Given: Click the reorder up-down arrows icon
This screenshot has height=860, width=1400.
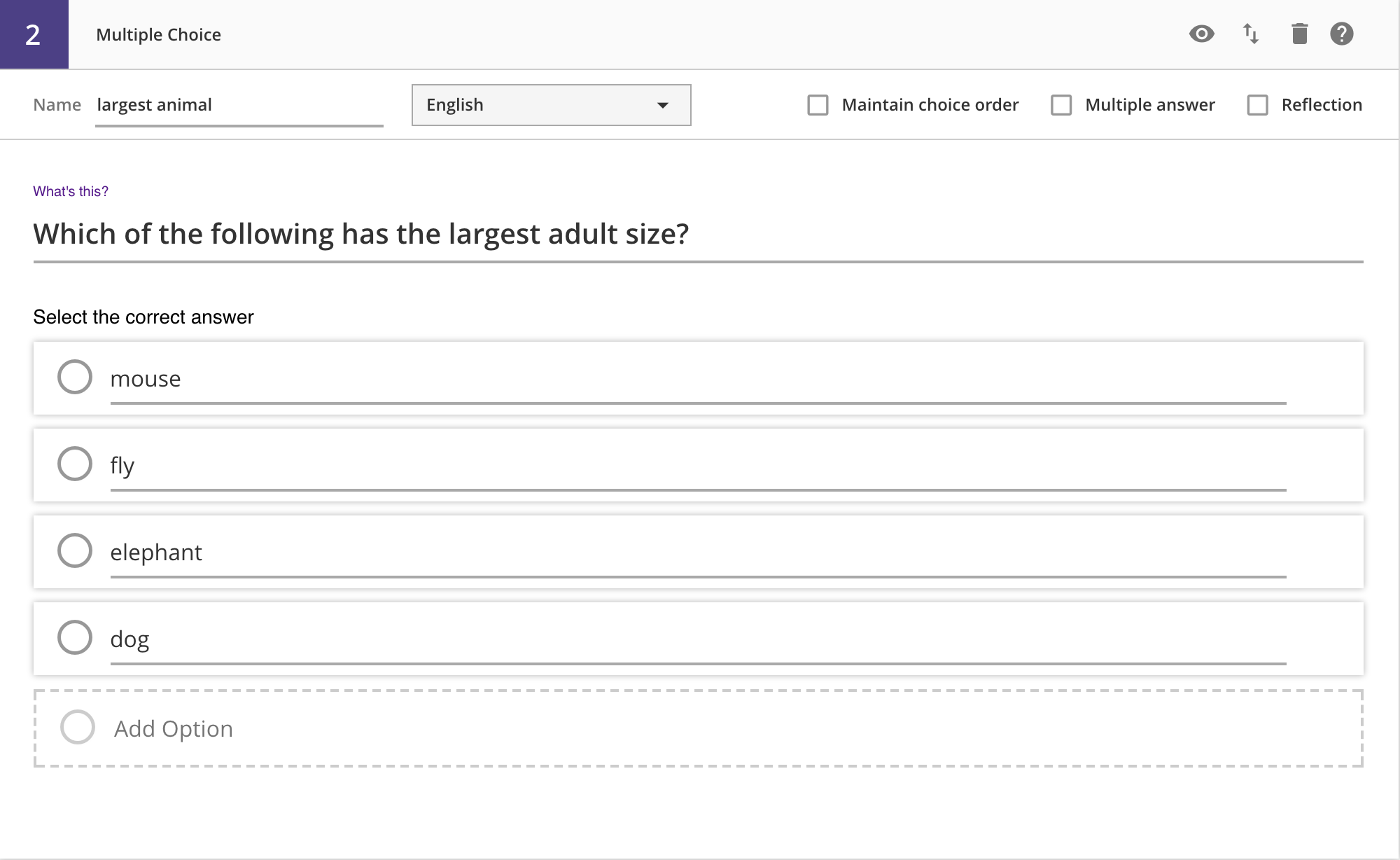Looking at the screenshot, I should point(1251,34).
